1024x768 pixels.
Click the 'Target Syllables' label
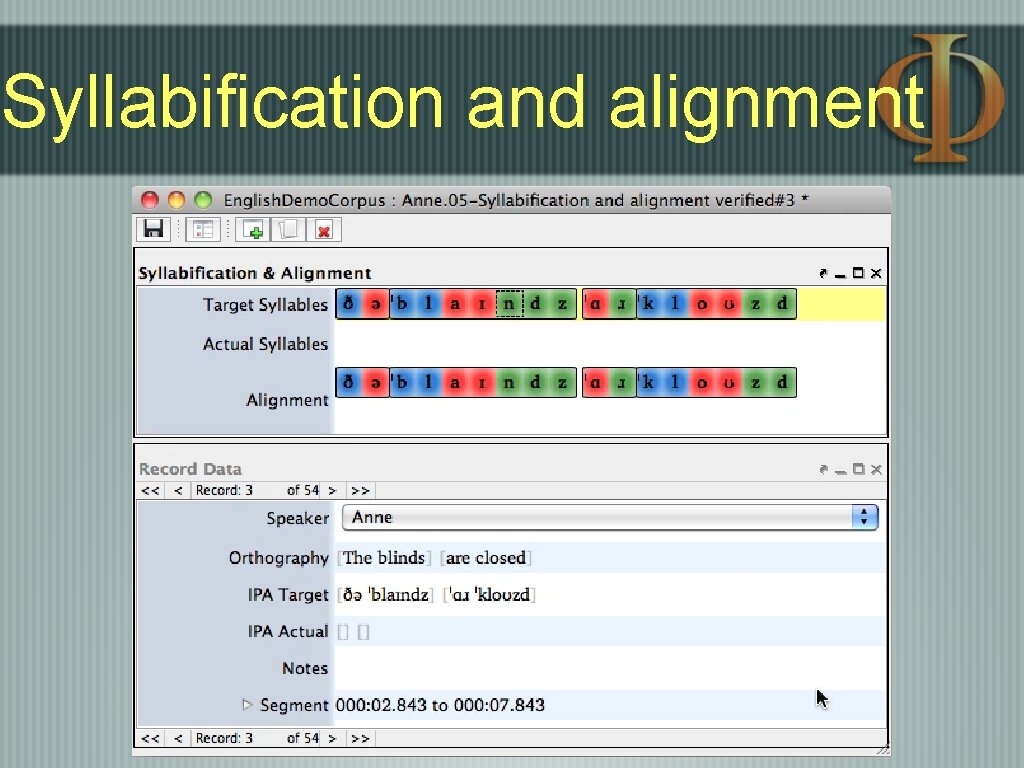(x=265, y=305)
